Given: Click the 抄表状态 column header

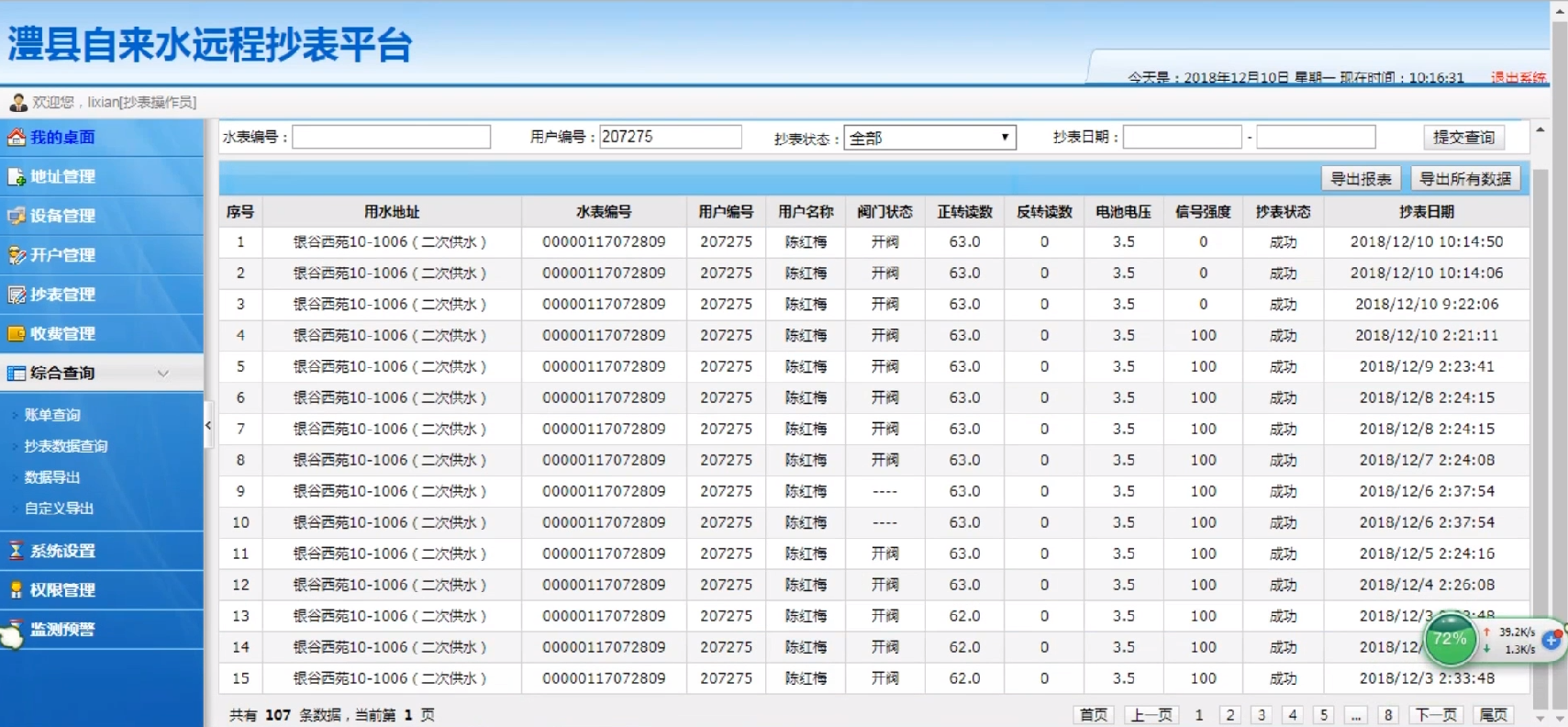Looking at the screenshot, I should [1283, 212].
